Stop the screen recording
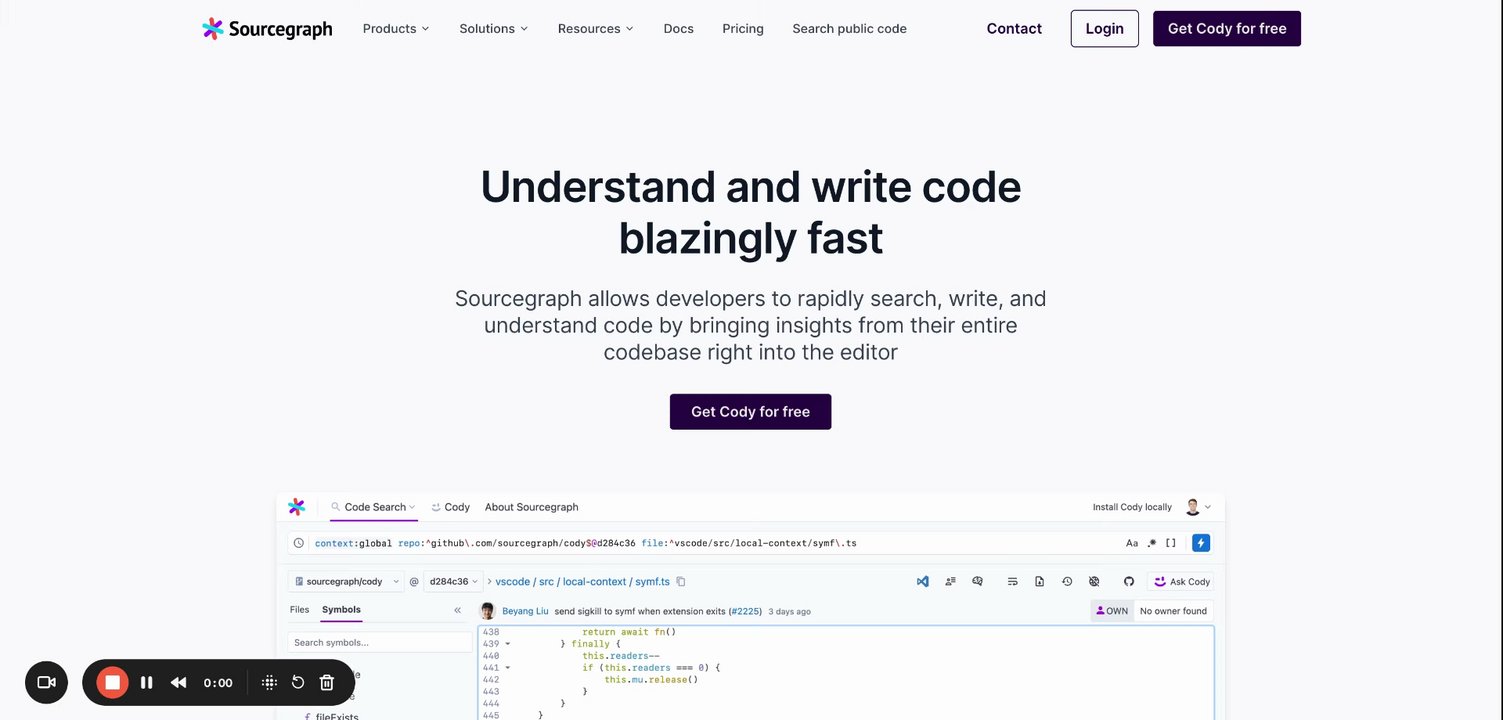The image size is (1503, 720). [x=112, y=682]
